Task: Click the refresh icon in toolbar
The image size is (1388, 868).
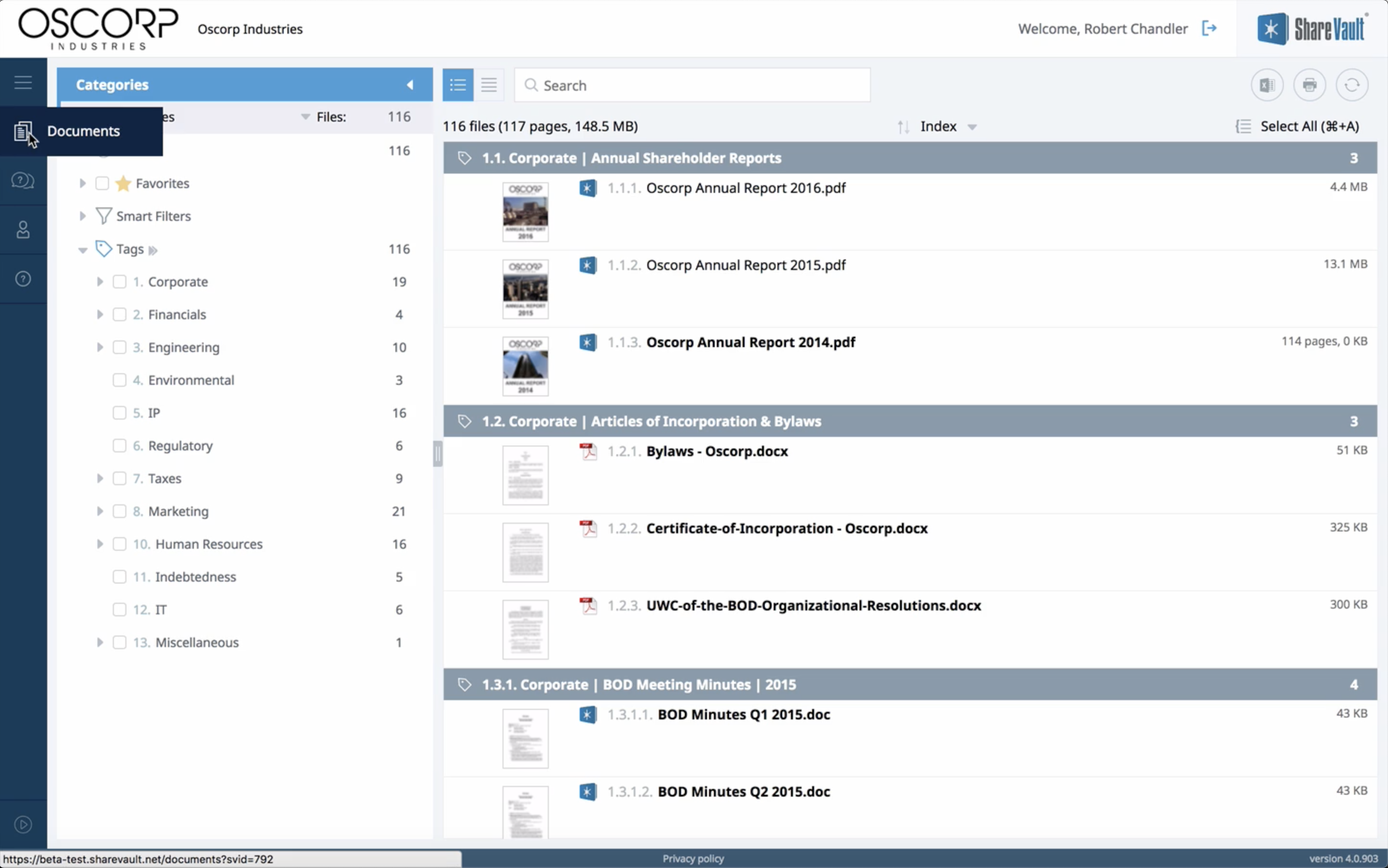Action: coord(1352,85)
